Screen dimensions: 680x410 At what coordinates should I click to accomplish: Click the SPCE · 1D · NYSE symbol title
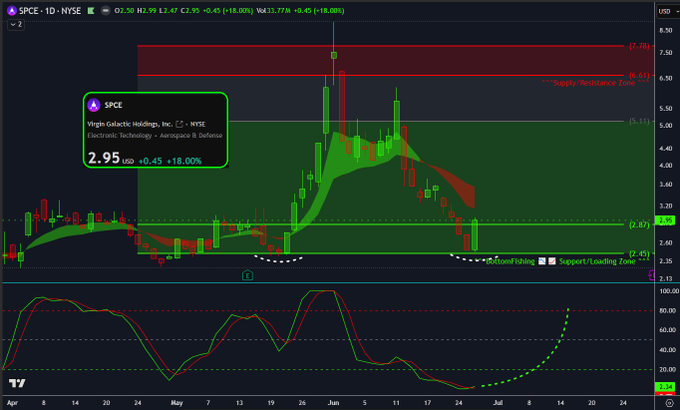click(50, 10)
